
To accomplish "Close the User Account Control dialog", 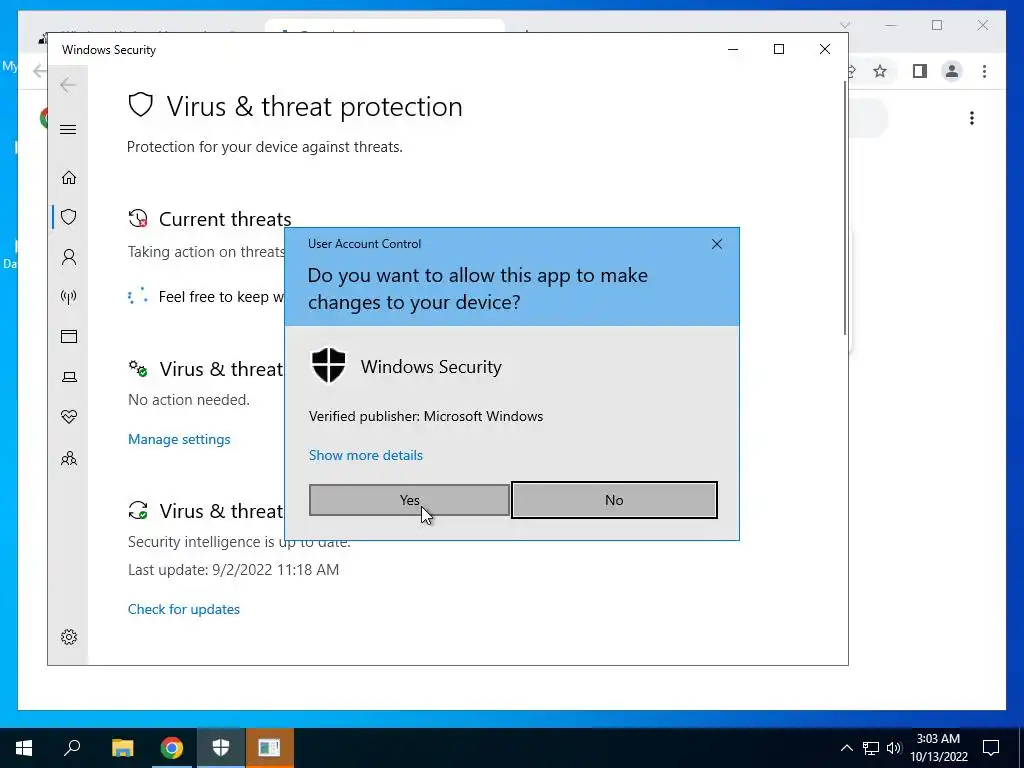I will pyautogui.click(x=716, y=244).
